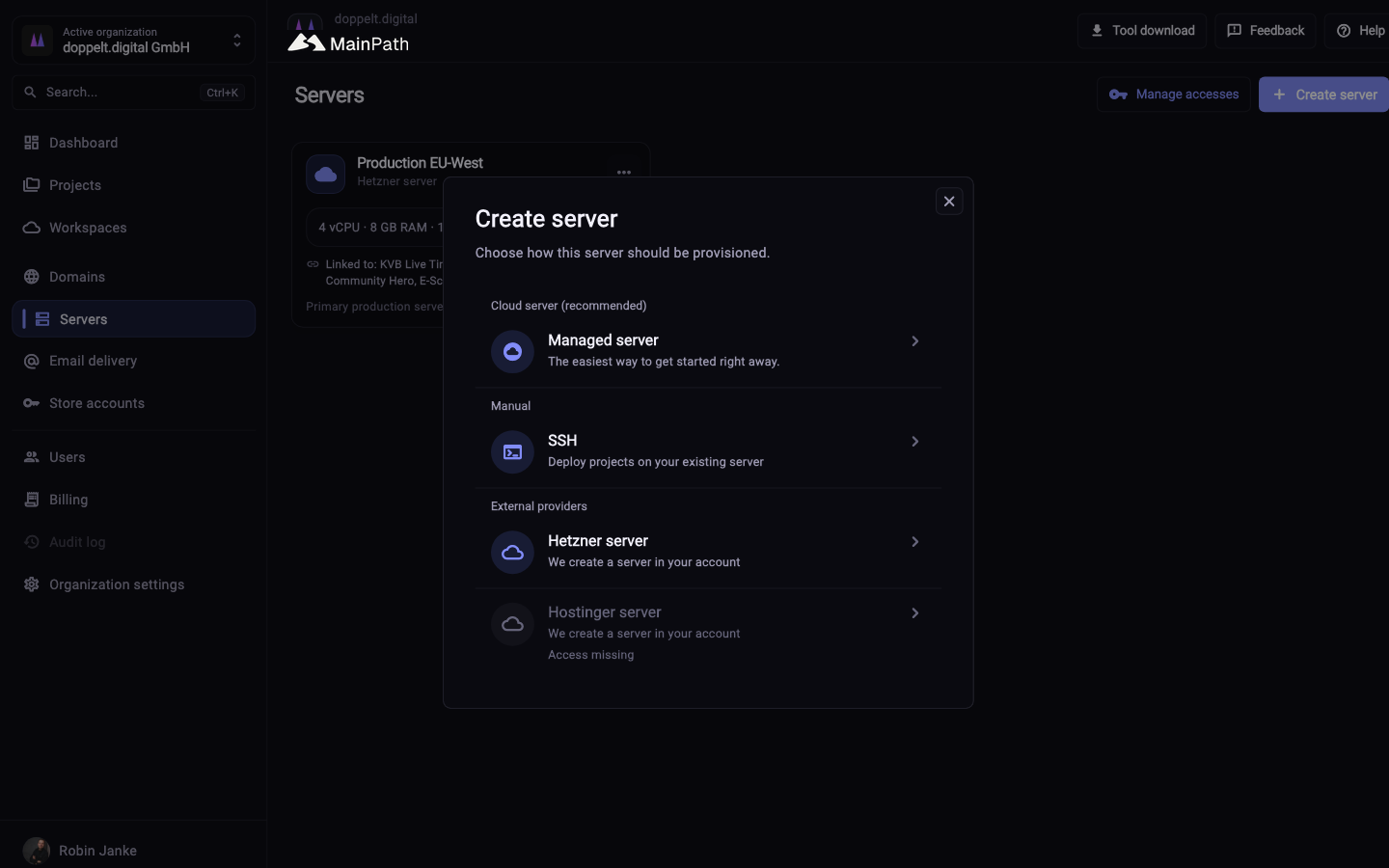Expand the Managed server option chevron
1389x868 pixels.
point(915,340)
